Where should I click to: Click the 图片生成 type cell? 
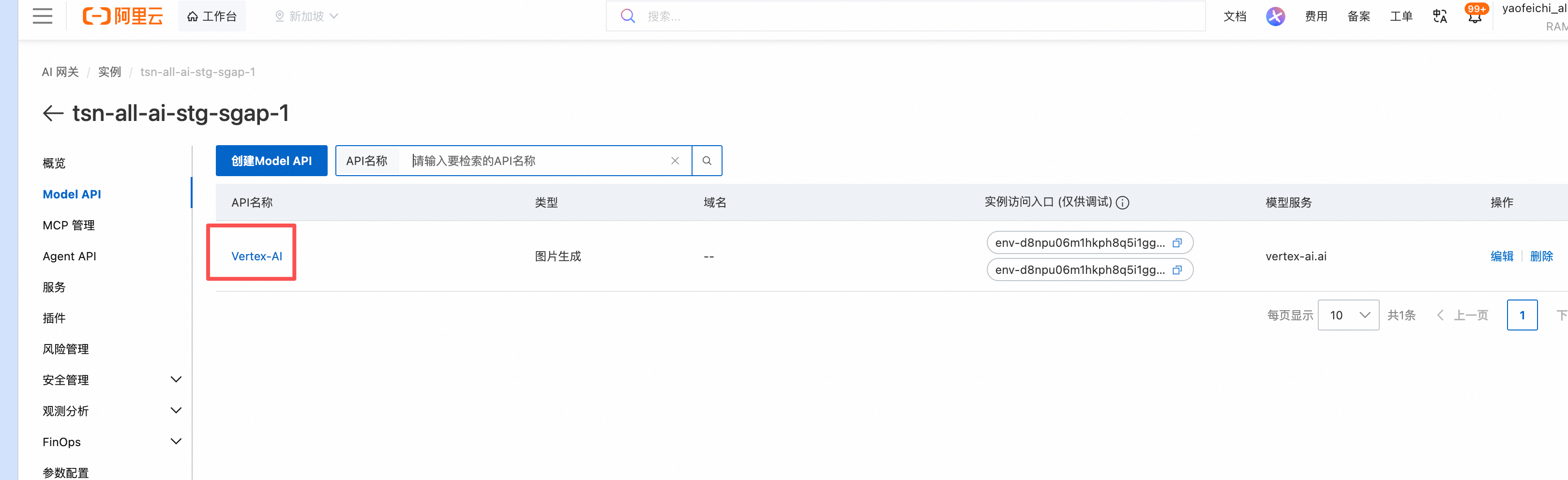click(x=558, y=256)
